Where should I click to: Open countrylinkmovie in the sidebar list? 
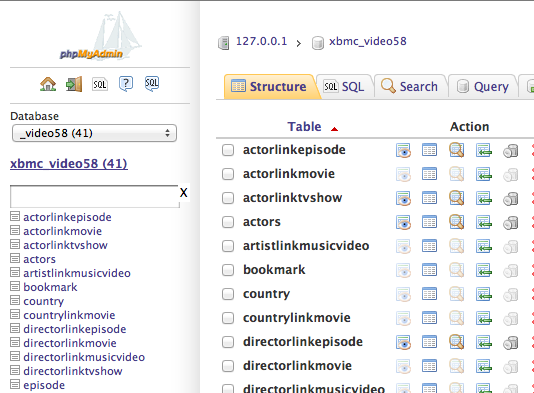pyautogui.click(x=69, y=315)
